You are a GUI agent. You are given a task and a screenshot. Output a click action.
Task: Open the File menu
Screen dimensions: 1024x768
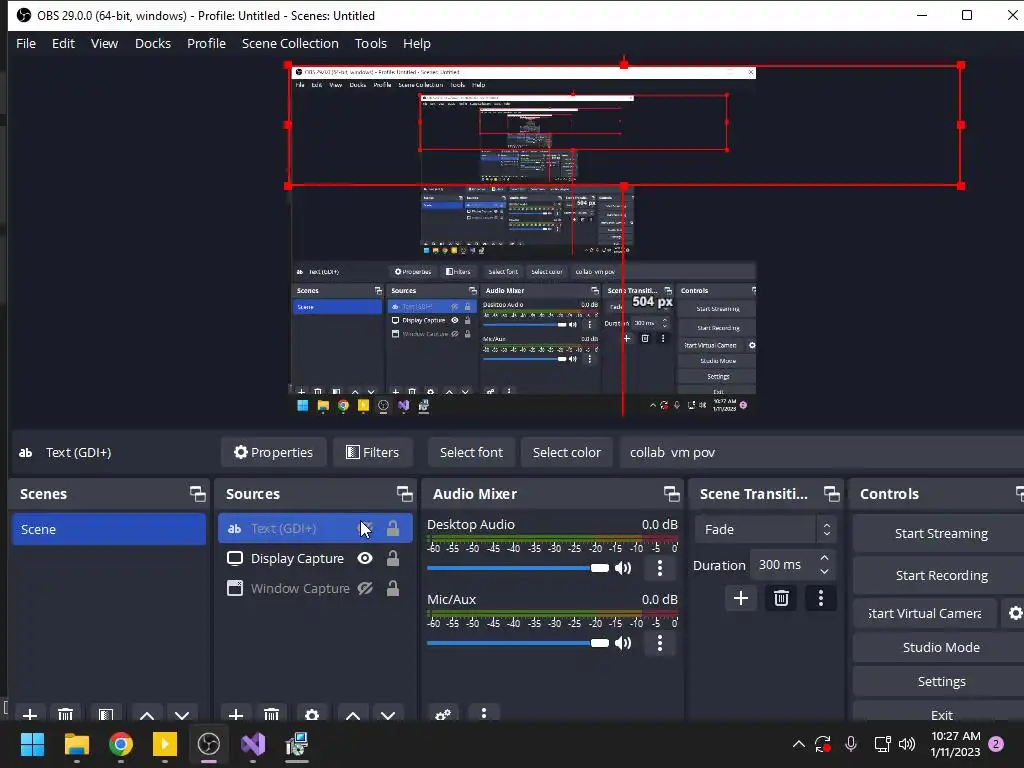(26, 43)
